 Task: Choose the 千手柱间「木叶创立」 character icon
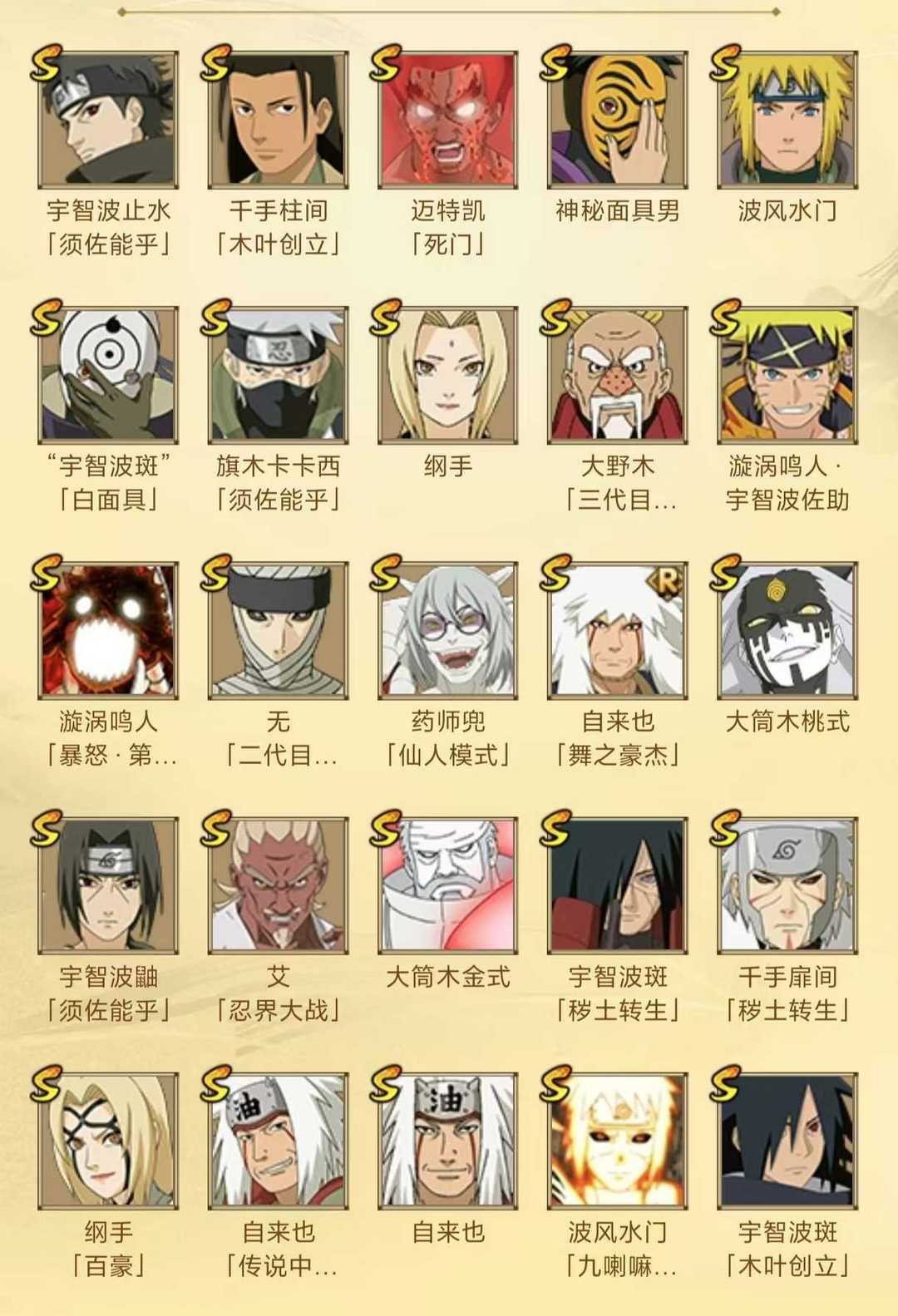click(x=278, y=120)
